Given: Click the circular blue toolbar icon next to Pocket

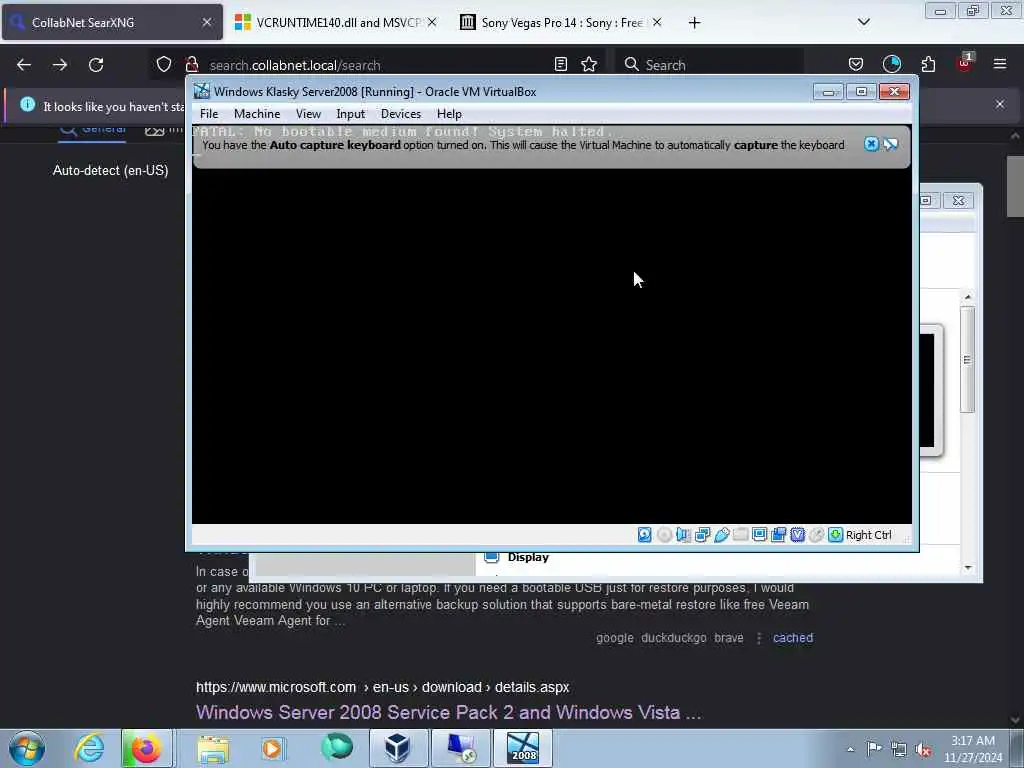Looking at the screenshot, I should point(891,64).
